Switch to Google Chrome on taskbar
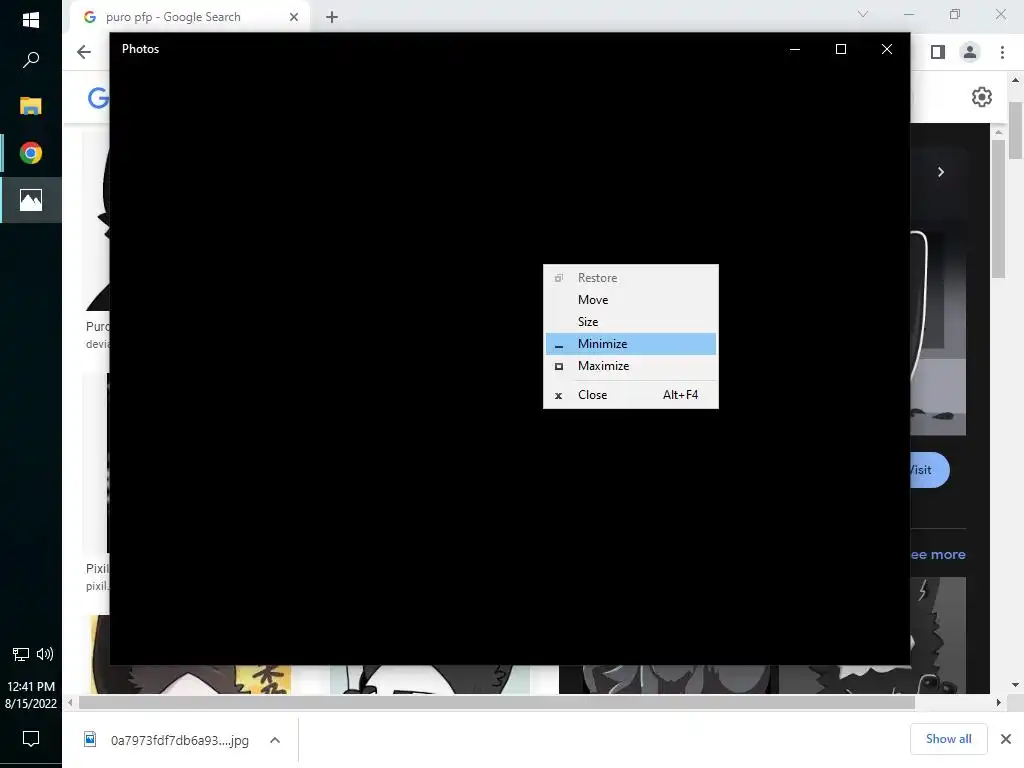 coord(31,153)
